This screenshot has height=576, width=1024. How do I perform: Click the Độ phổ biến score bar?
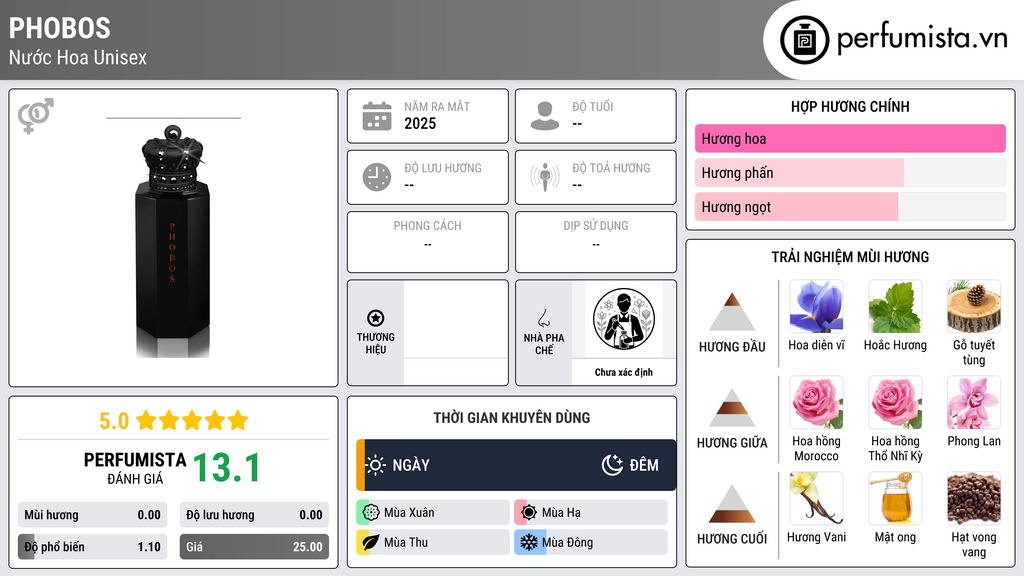click(92, 547)
